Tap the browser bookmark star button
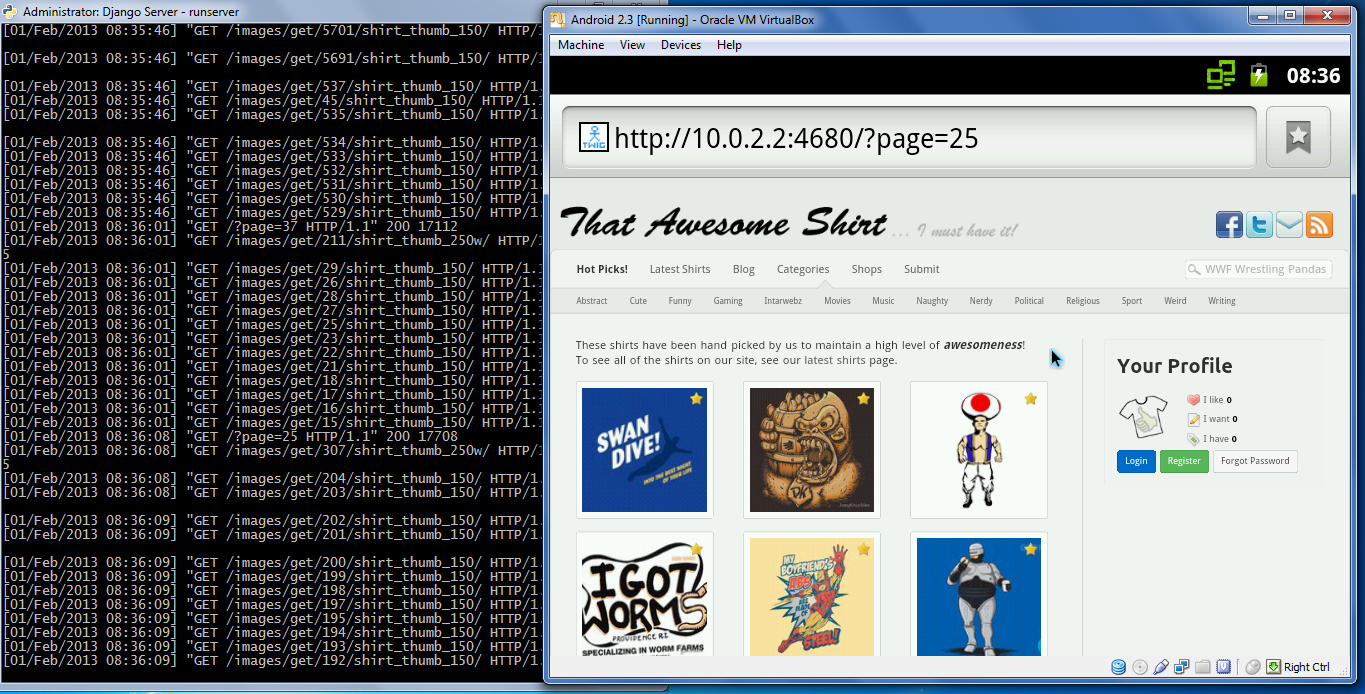This screenshot has width=1365, height=694. click(1298, 137)
